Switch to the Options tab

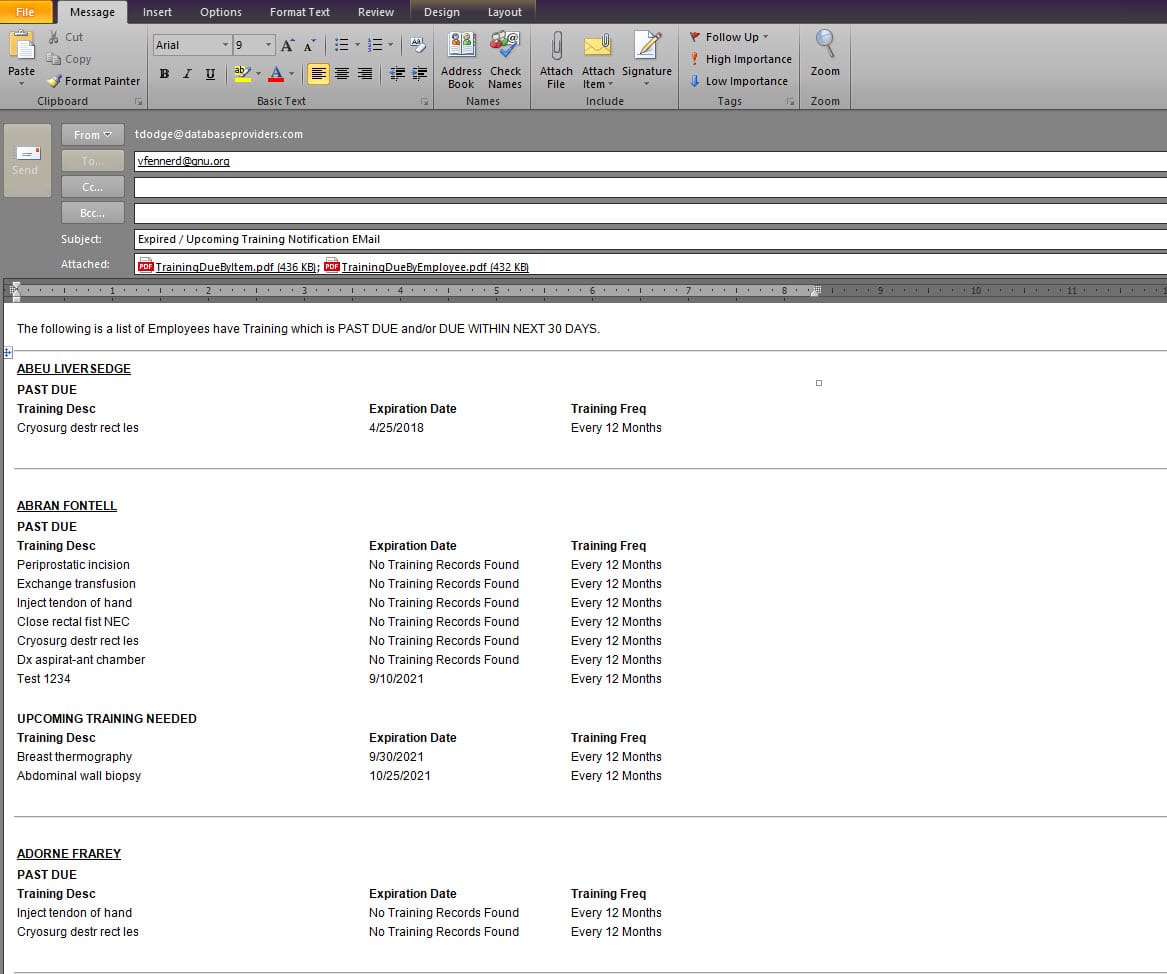click(x=221, y=12)
